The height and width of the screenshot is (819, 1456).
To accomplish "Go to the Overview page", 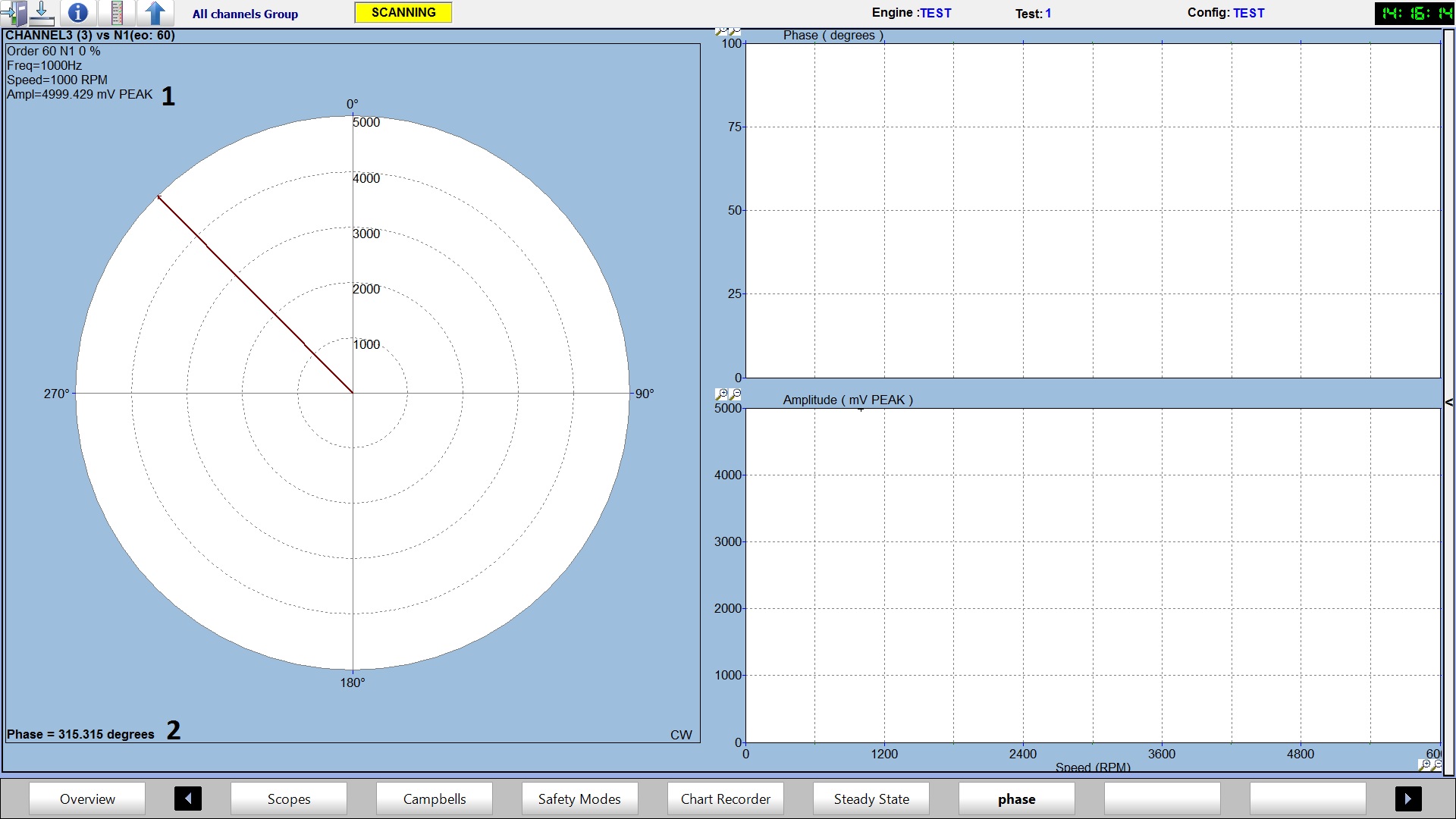I will [87, 799].
